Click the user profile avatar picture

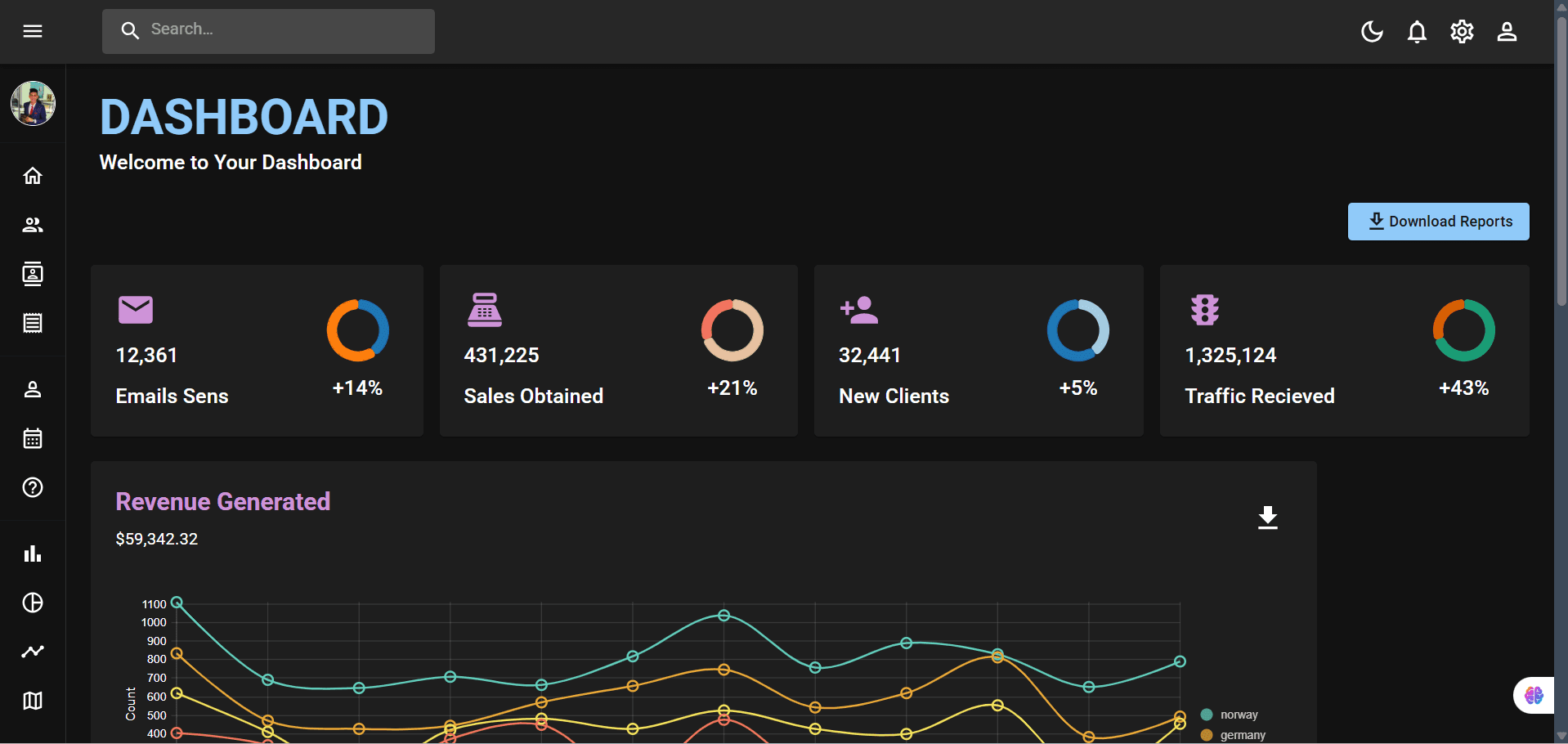tap(33, 104)
